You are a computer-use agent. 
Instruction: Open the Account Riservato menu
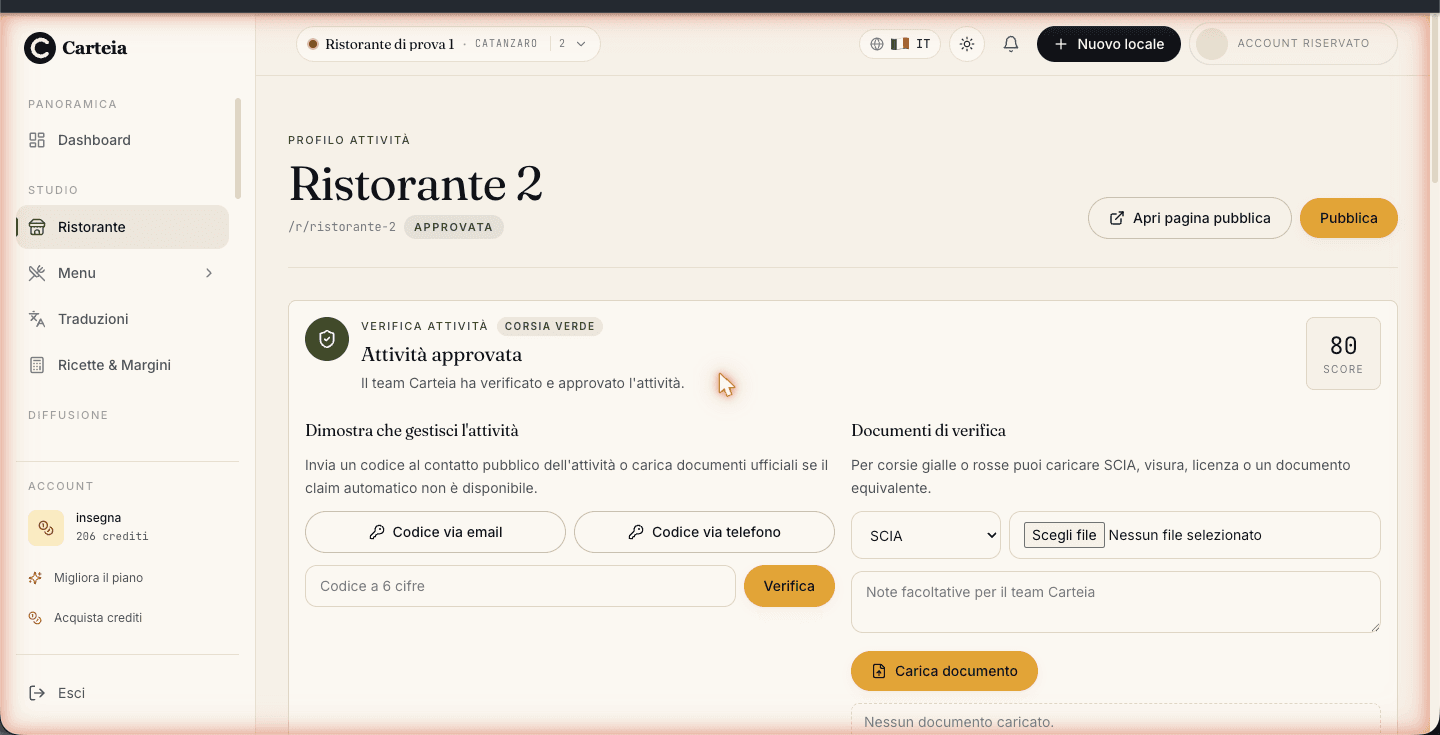click(1293, 44)
